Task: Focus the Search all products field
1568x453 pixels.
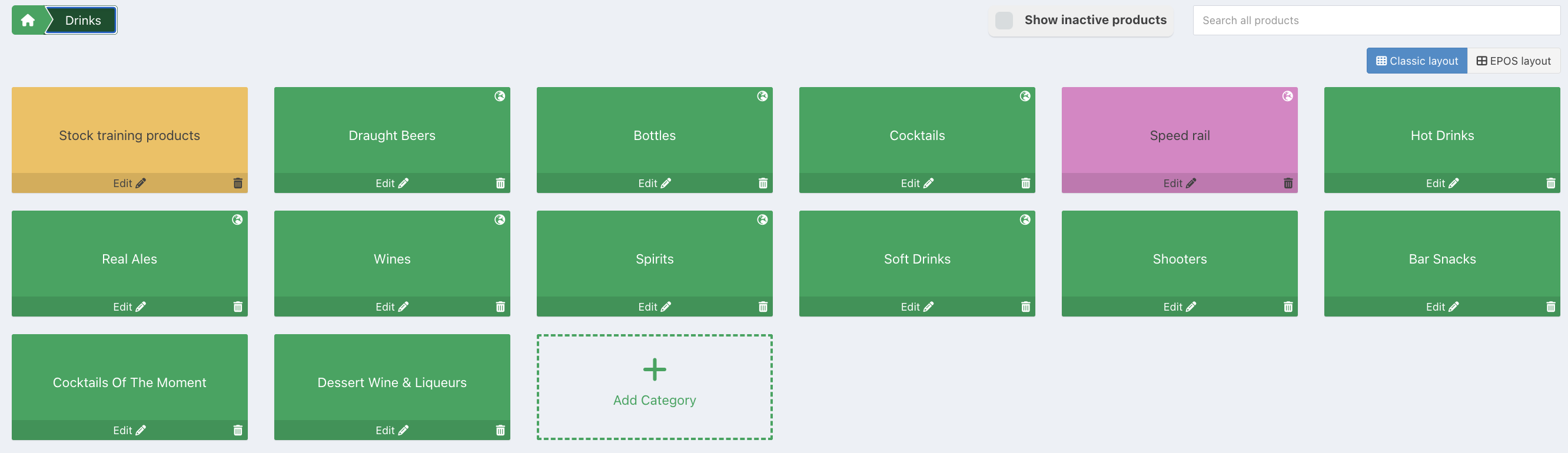Action: (x=1376, y=21)
